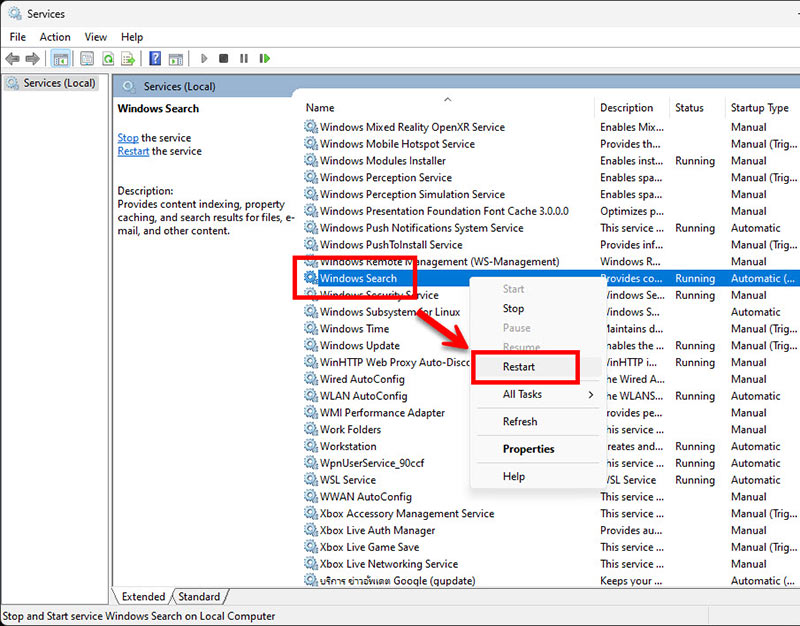The height and width of the screenshot is (626, 800).
Task: Click the Stop the service link
Action: tap(128, 138)
